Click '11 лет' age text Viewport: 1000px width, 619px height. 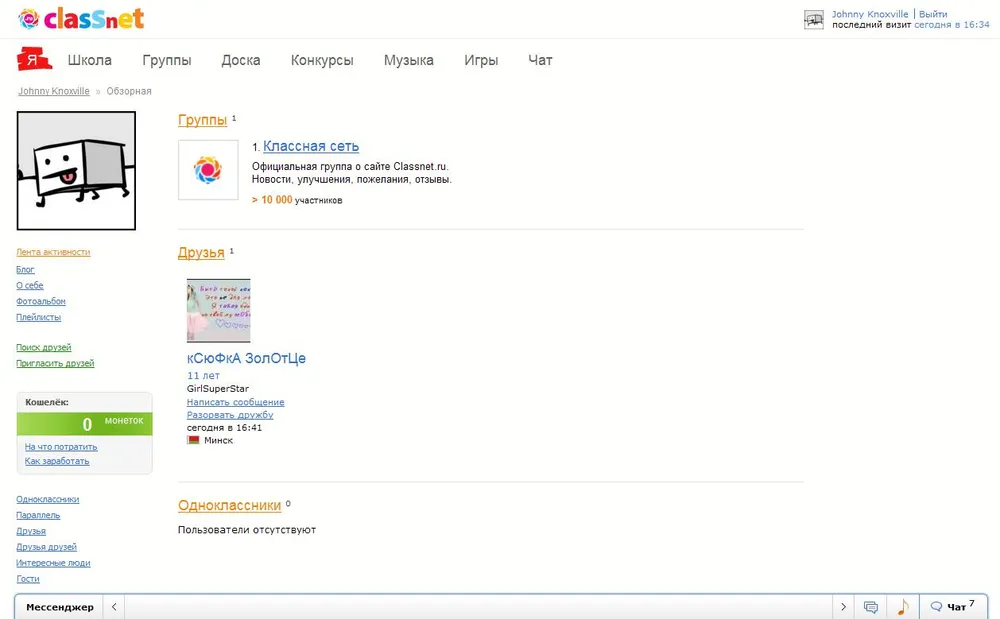pyautogui.click(x=203, y=376)
